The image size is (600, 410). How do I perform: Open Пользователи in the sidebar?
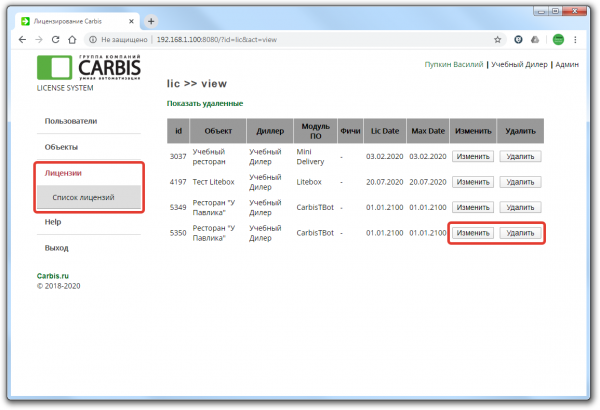click(x=71, y=121)
